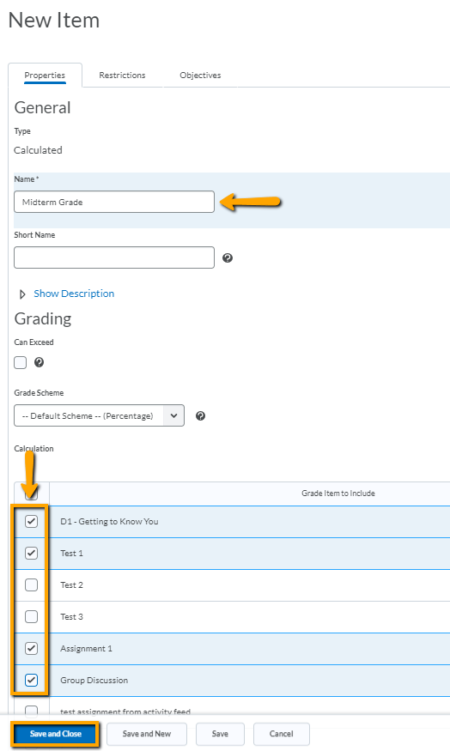Uncheck the Test 1 grade item
This screenshot has height=751, width=450.
coord(31,553)
